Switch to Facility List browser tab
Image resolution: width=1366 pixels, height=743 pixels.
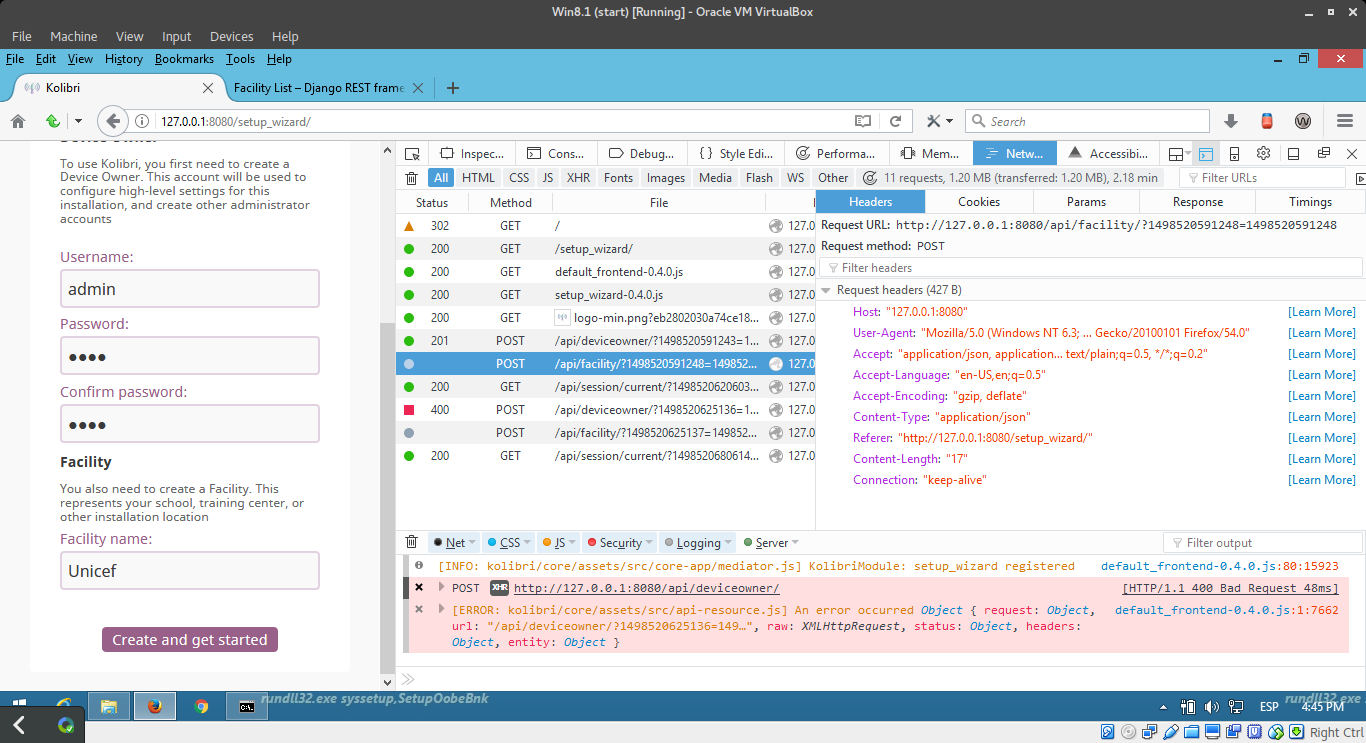[318, 88]
